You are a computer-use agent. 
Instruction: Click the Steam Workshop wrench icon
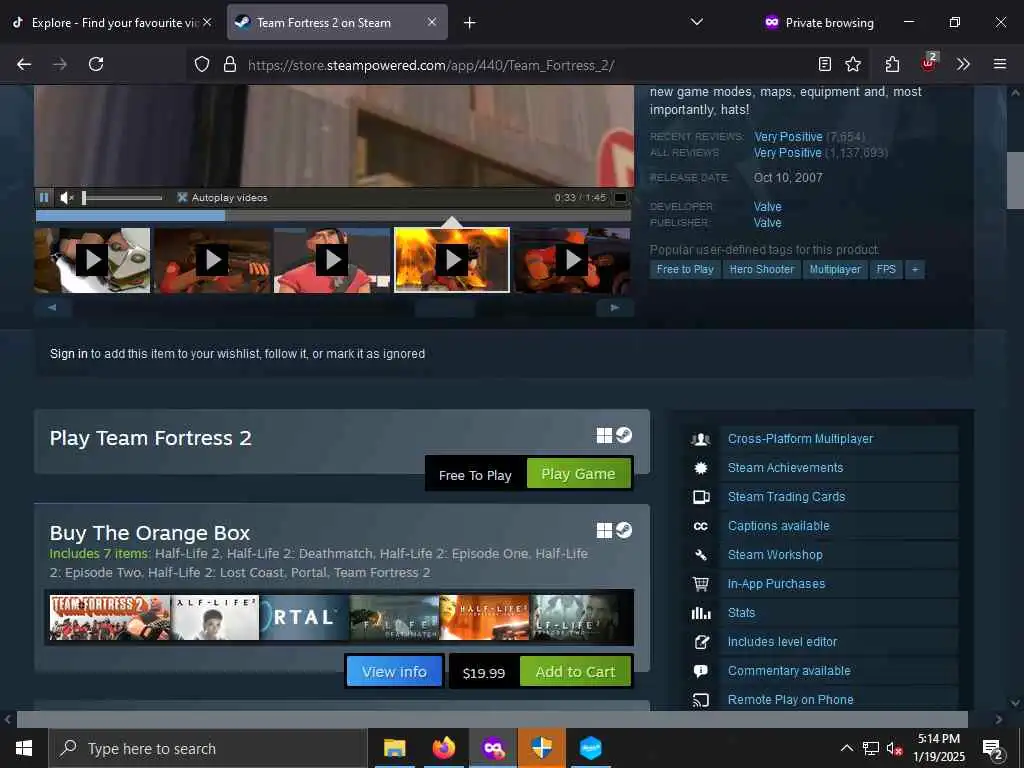pyautogui.click(x=701, y=554)
